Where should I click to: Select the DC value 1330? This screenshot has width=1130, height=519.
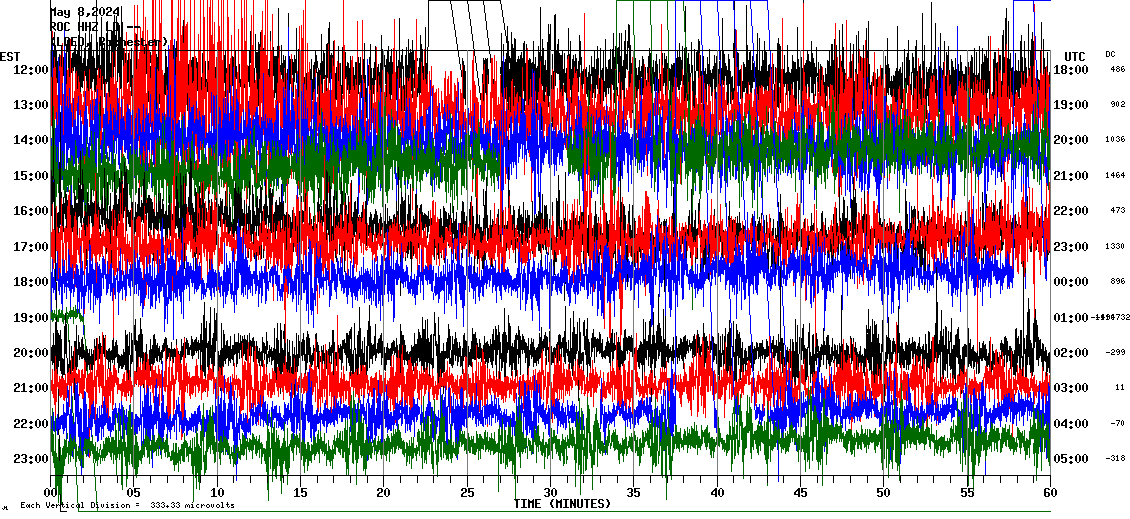click(1116, 247)
